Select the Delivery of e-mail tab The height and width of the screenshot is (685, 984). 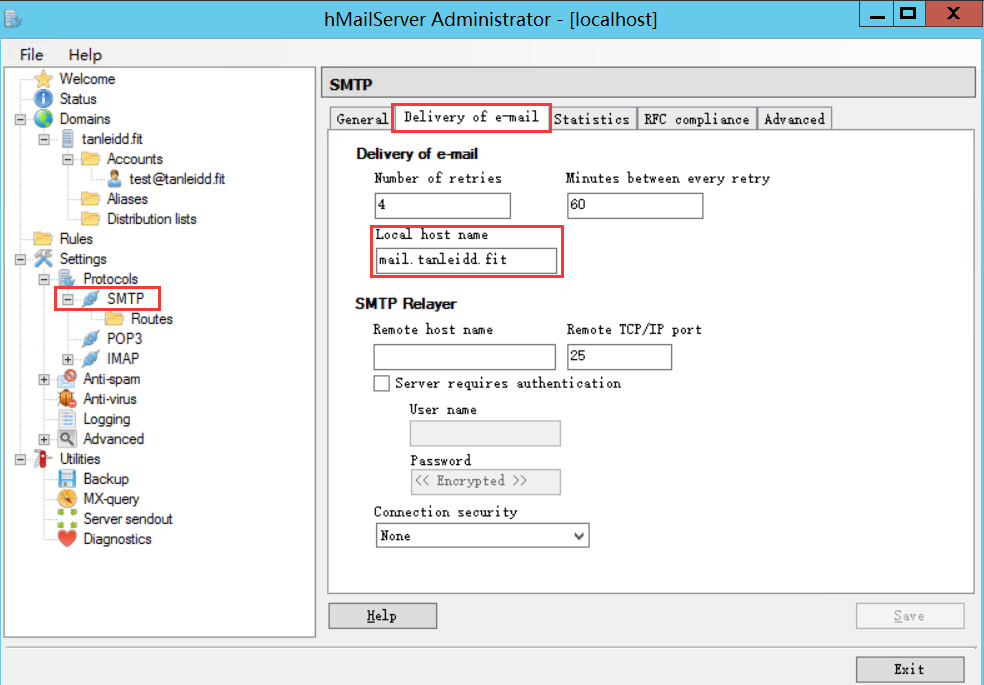click(x=471, y=117)
